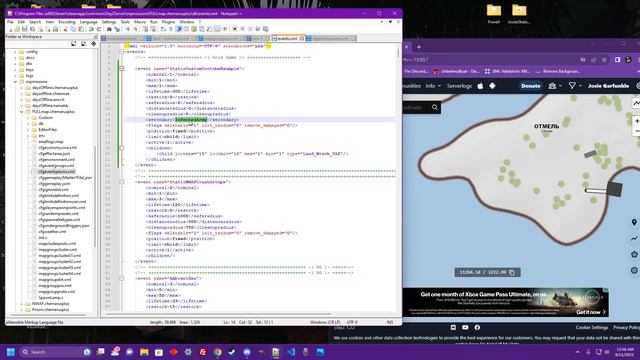Viewport: 640px width, 360px height.
Task: Open Cookie Settings link
Action: [x=592, y=327]
